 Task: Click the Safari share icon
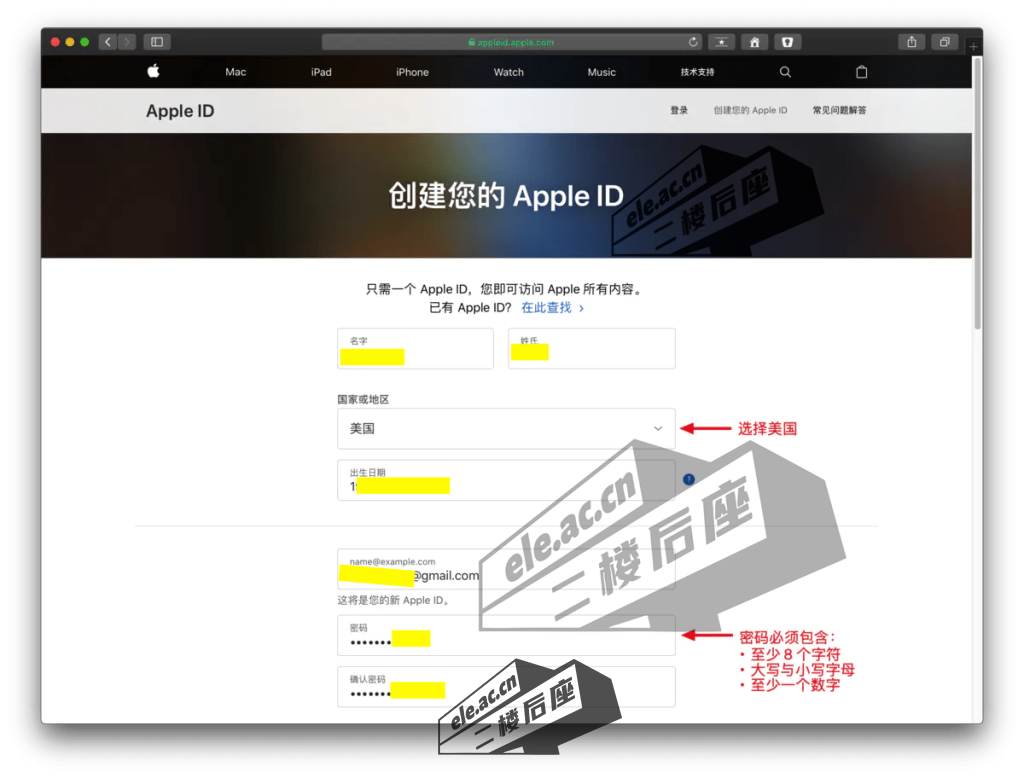[x=911, y=42]
